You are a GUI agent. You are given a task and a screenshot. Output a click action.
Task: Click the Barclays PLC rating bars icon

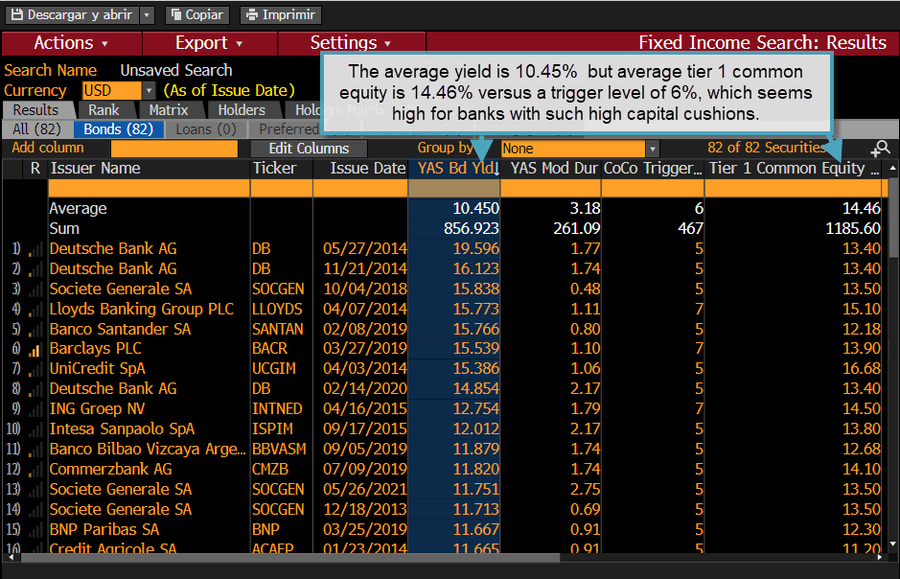pos(35,349)
